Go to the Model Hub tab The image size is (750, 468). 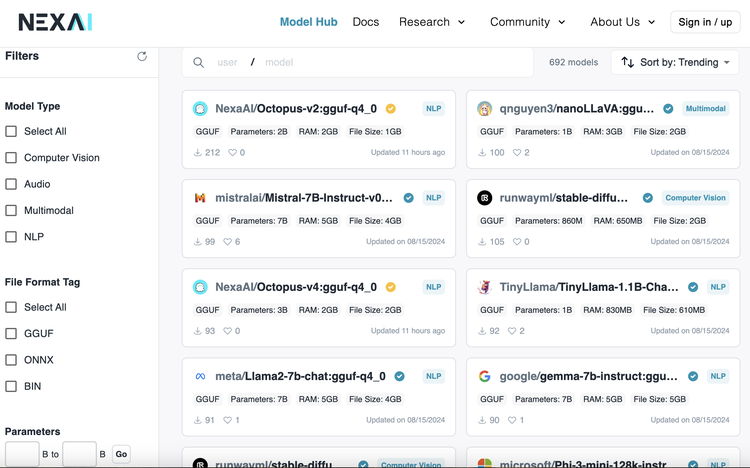point(309,22)
